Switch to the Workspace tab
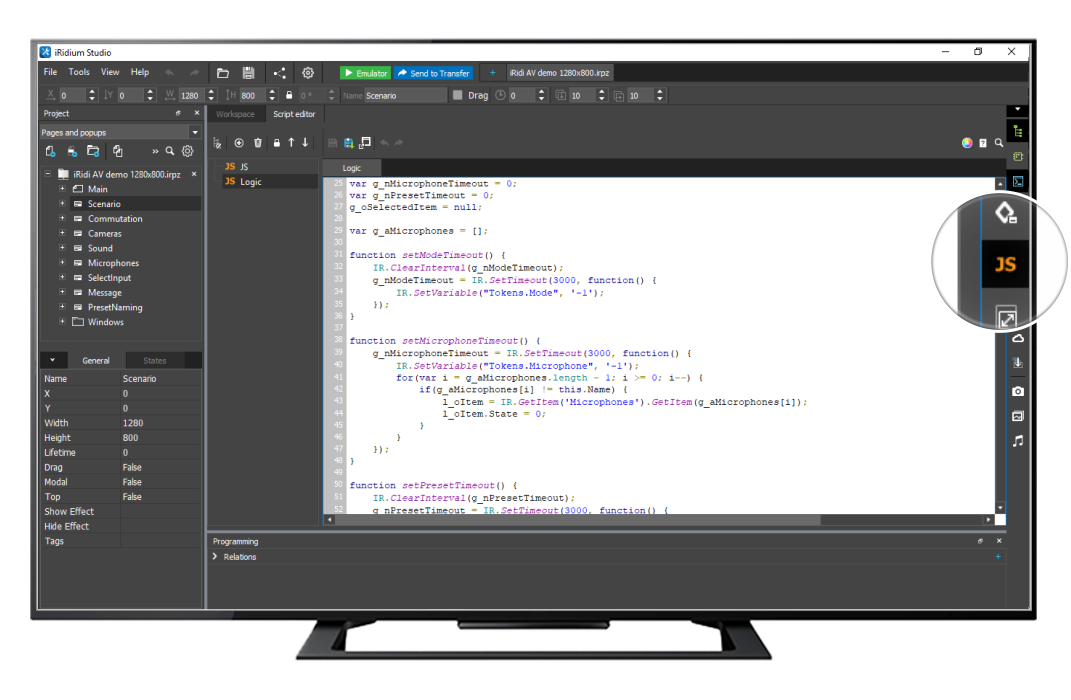The image size is (1071, 700). pos(235,114)
